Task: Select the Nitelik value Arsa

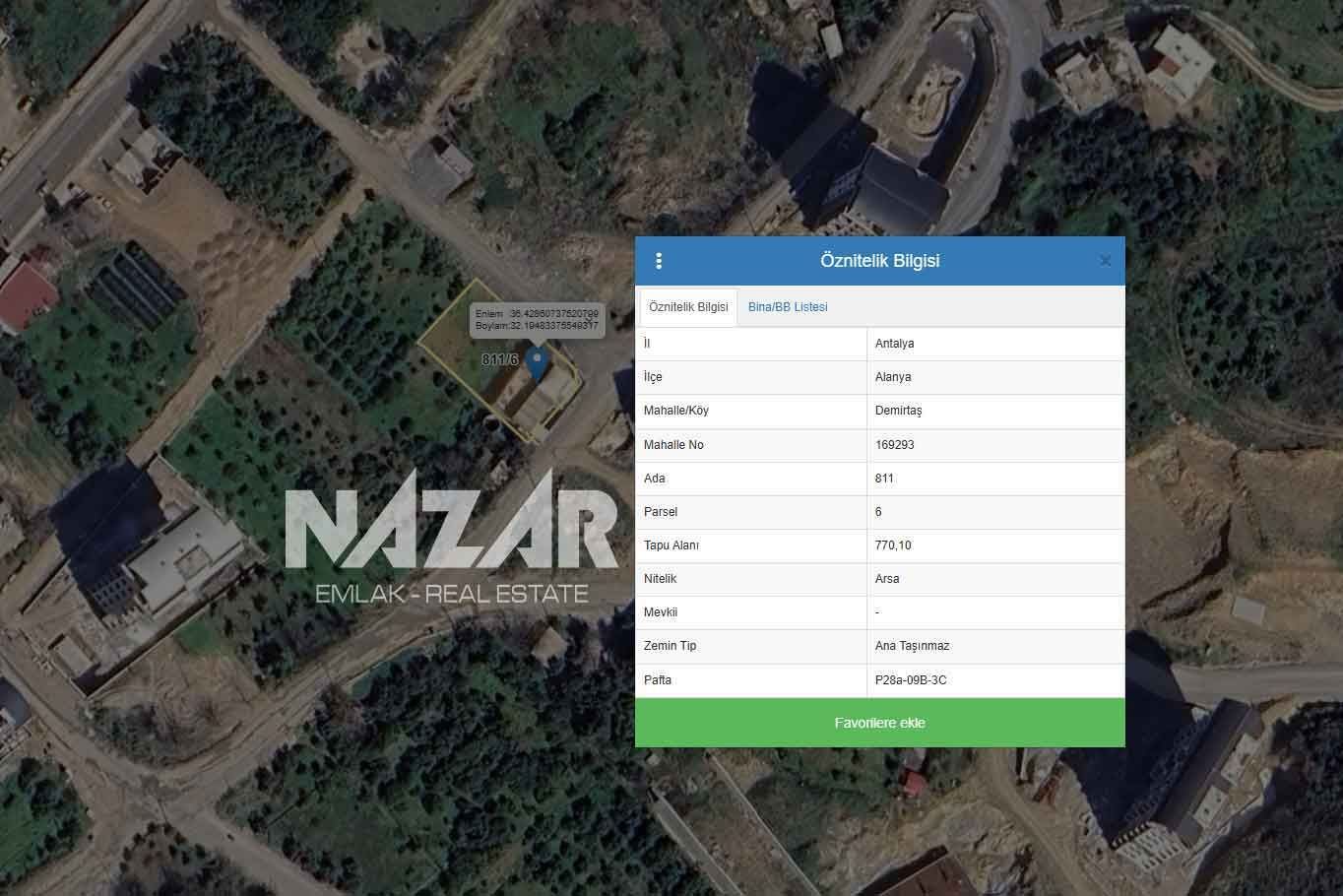Action: tap(887, 579)
